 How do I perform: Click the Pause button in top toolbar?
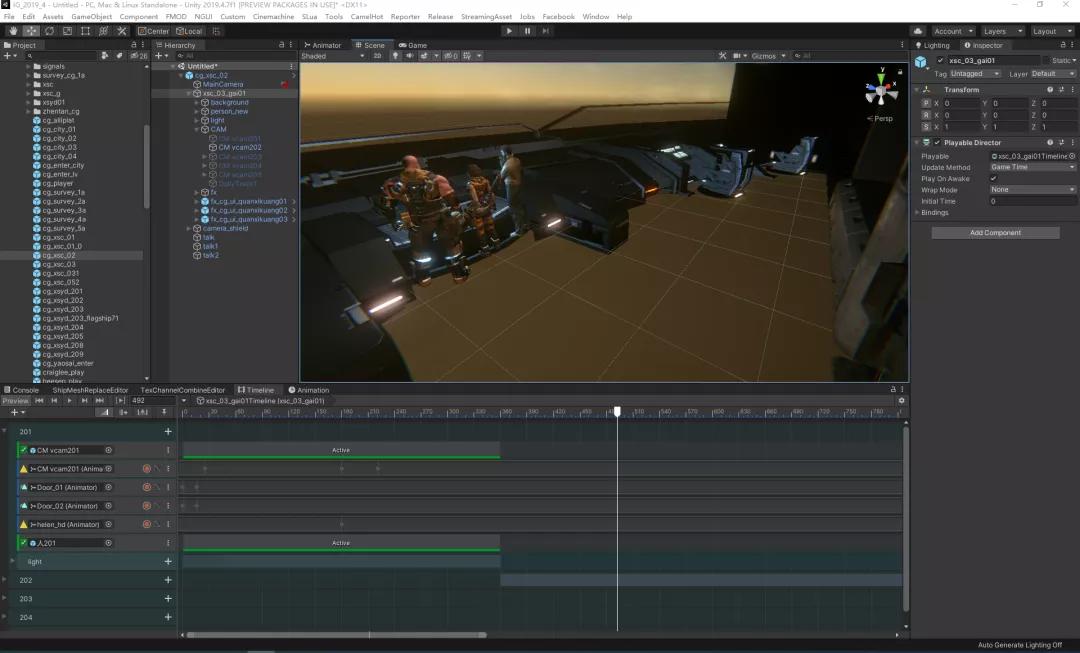[527, 31]
